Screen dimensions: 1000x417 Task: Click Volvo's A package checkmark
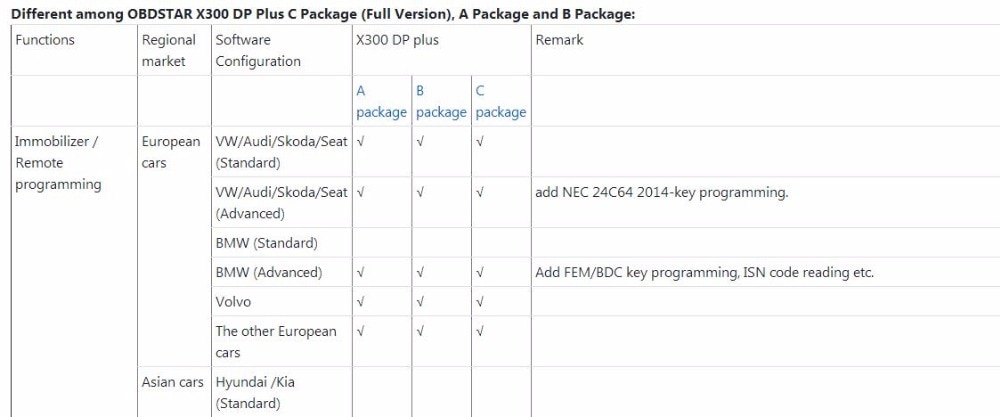(x=360, y=301)
